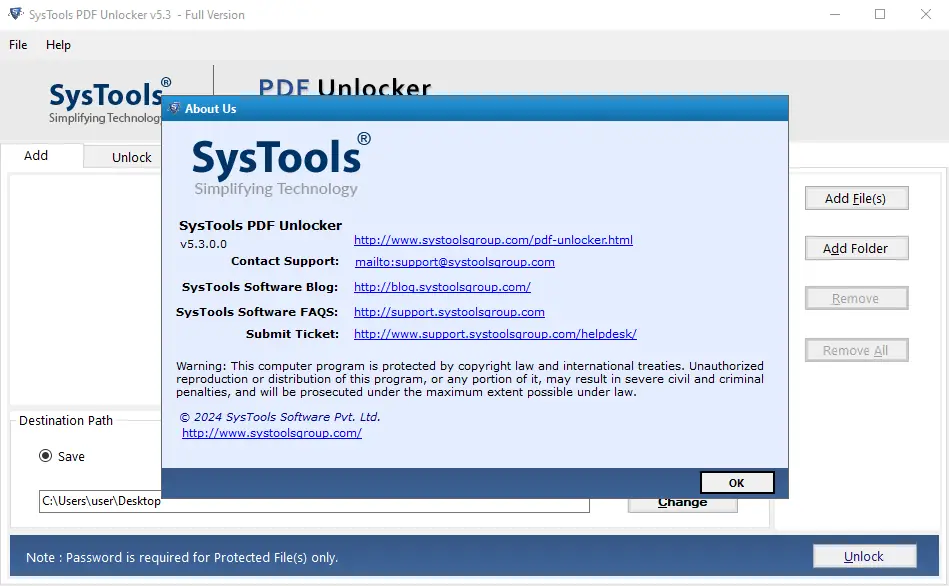This screenshot has height=586, width=949.
Task: Click the SysTools PDF Unlocker heading text
Action: (260, 225)
